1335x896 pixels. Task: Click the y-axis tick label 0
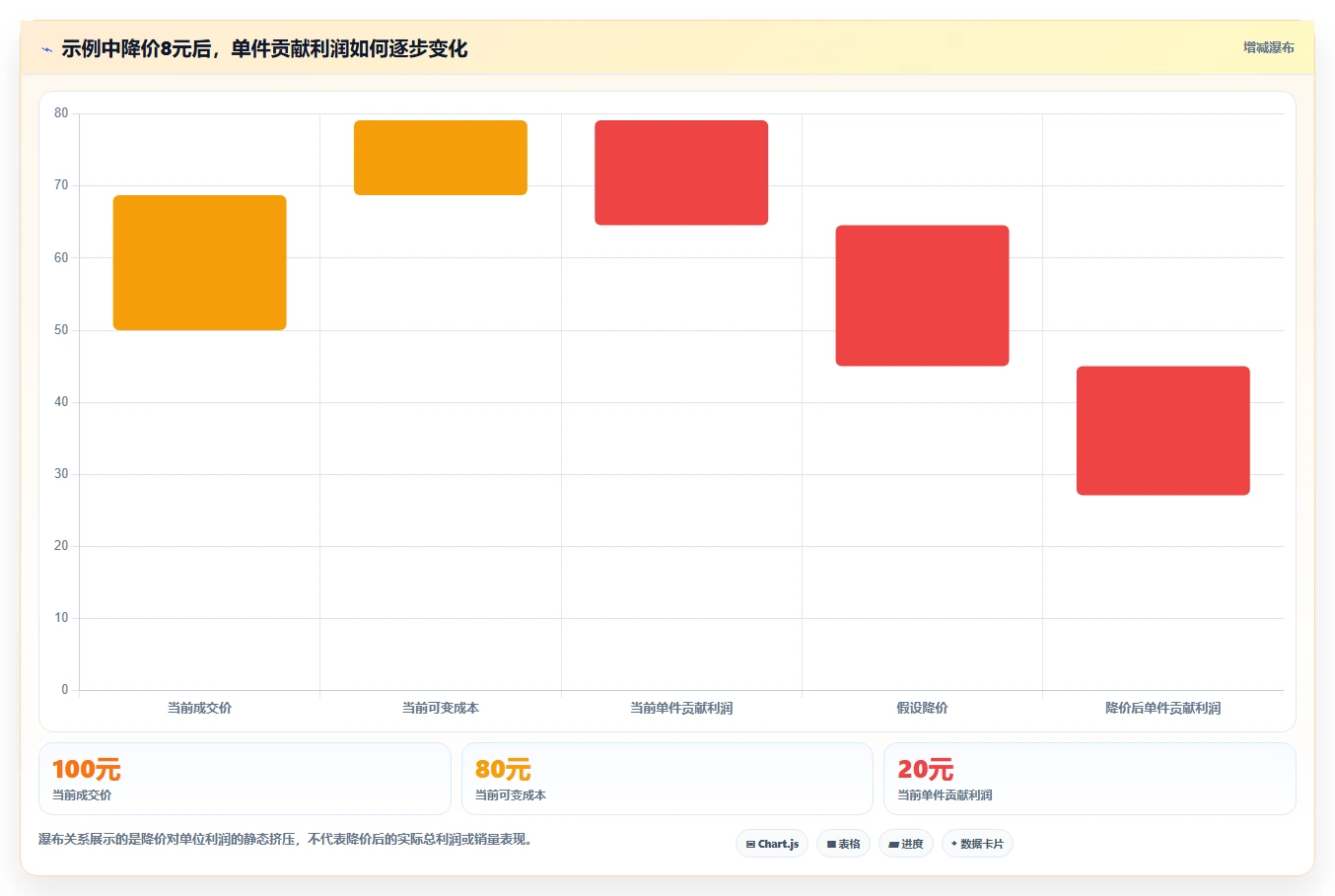(x=65, y=690)
